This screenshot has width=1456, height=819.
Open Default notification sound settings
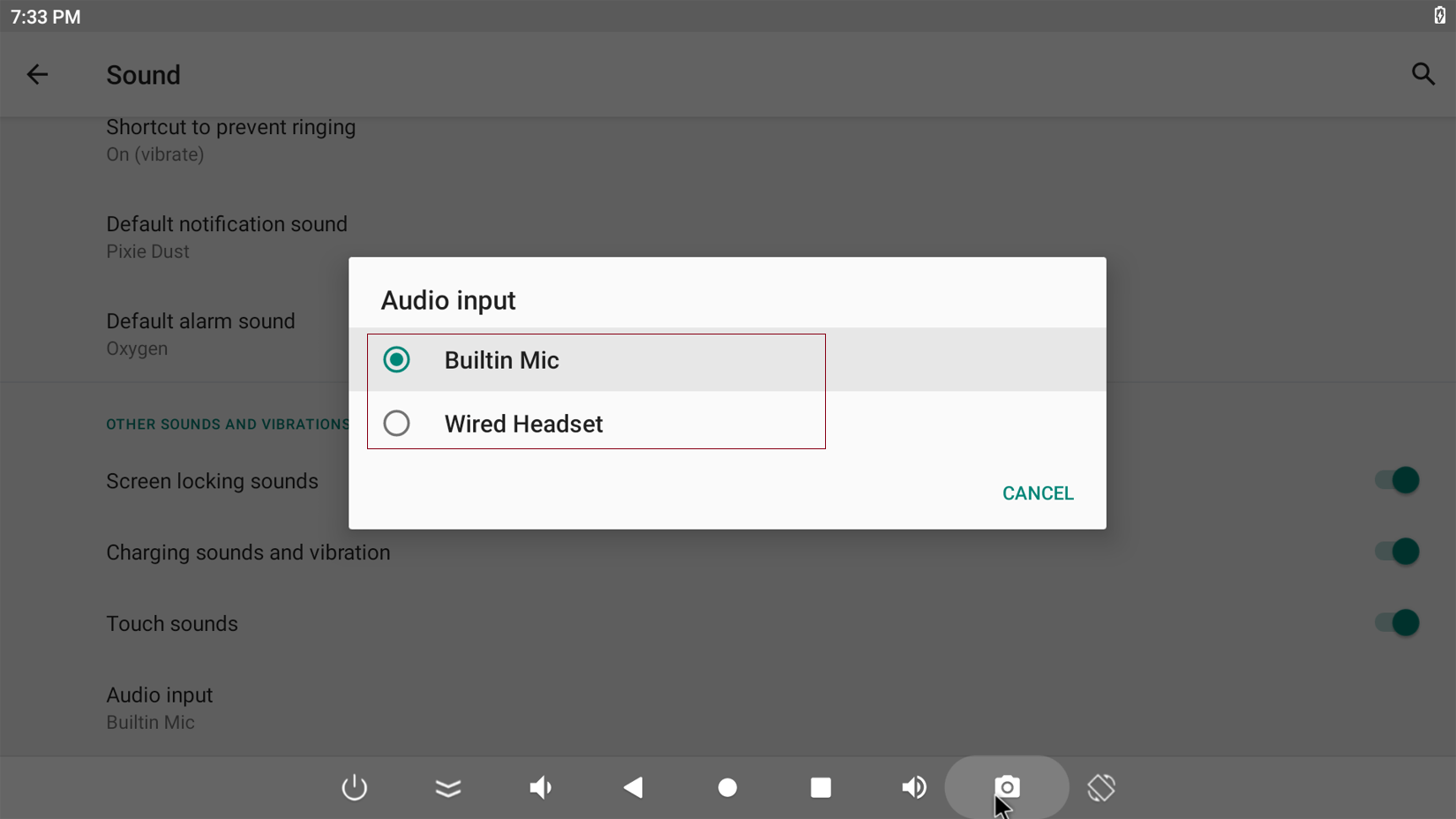[227, 236]
